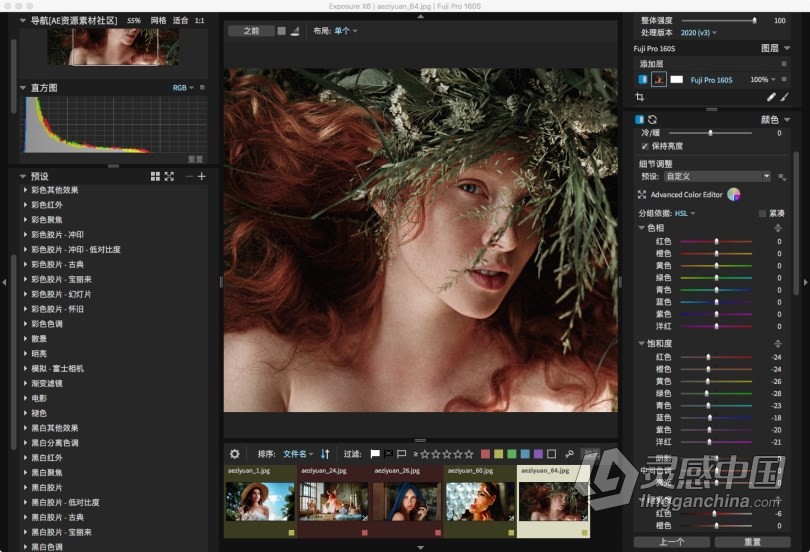Reverse the sort direction arrows
Viewport: 810px width, 552px height.
(x=325, y=454)
